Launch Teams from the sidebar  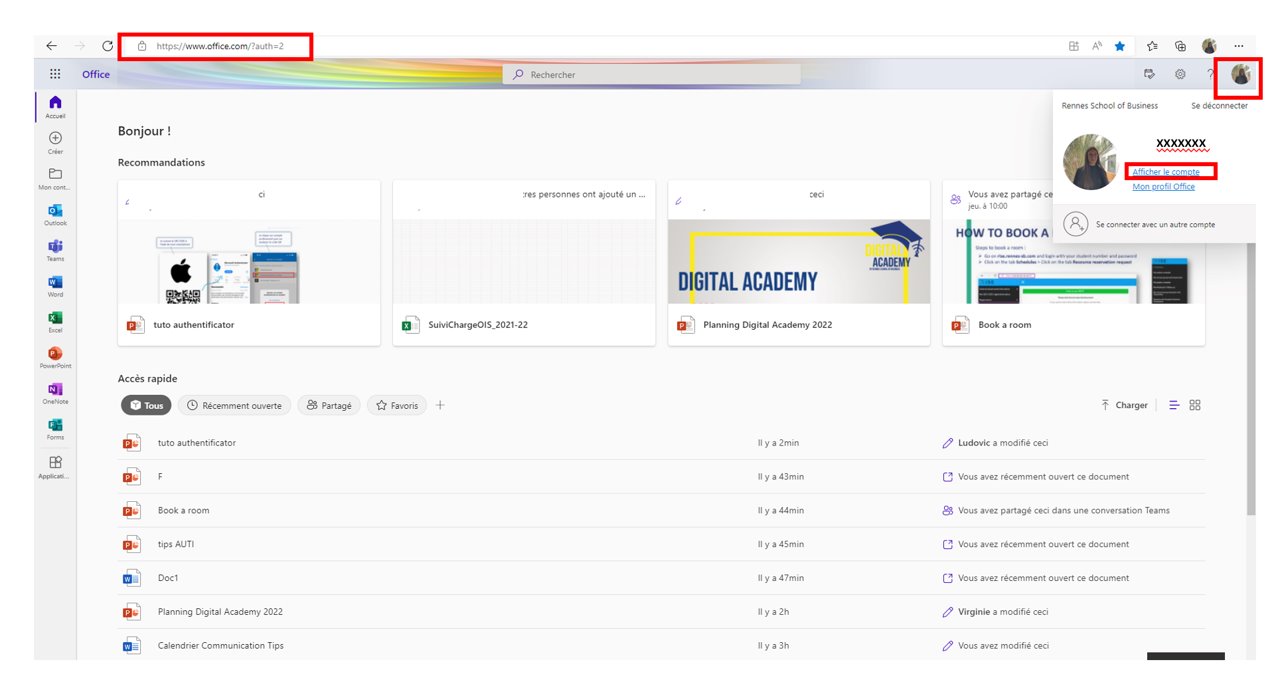(55, 251)
